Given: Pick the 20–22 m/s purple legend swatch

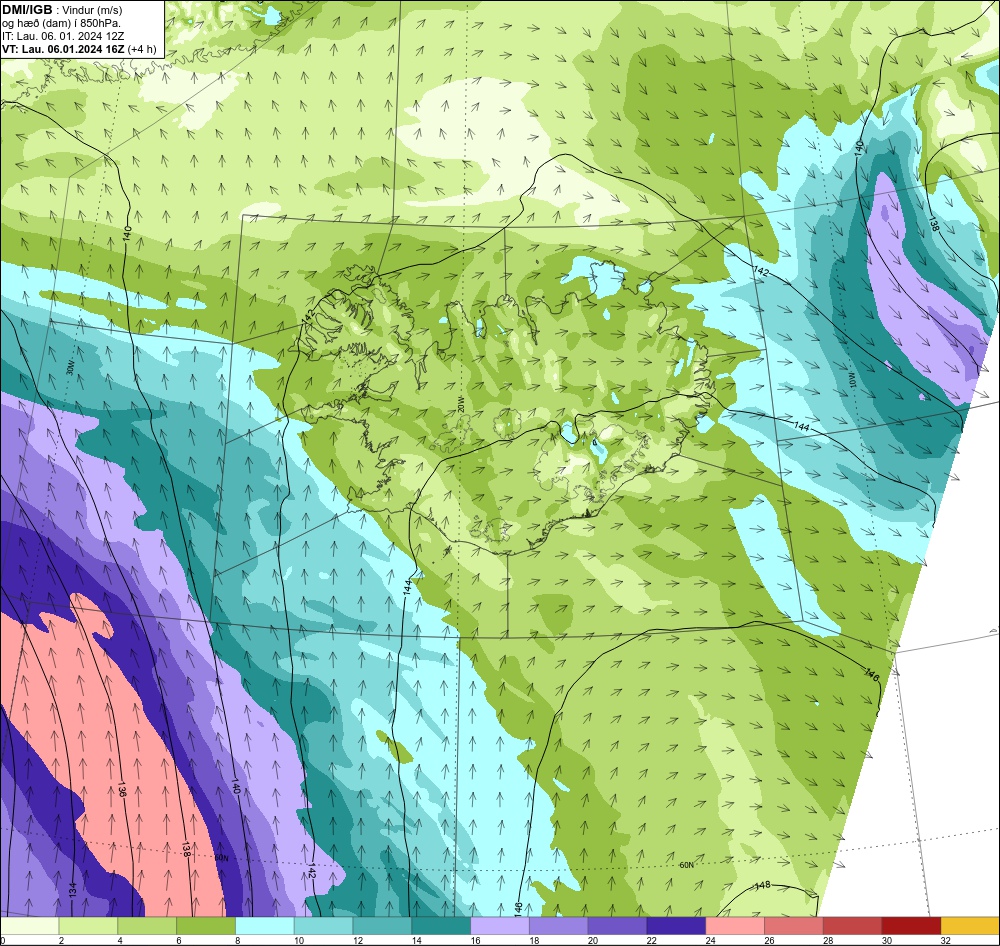Looking at the screenshot, I should (x=617, y=926).
